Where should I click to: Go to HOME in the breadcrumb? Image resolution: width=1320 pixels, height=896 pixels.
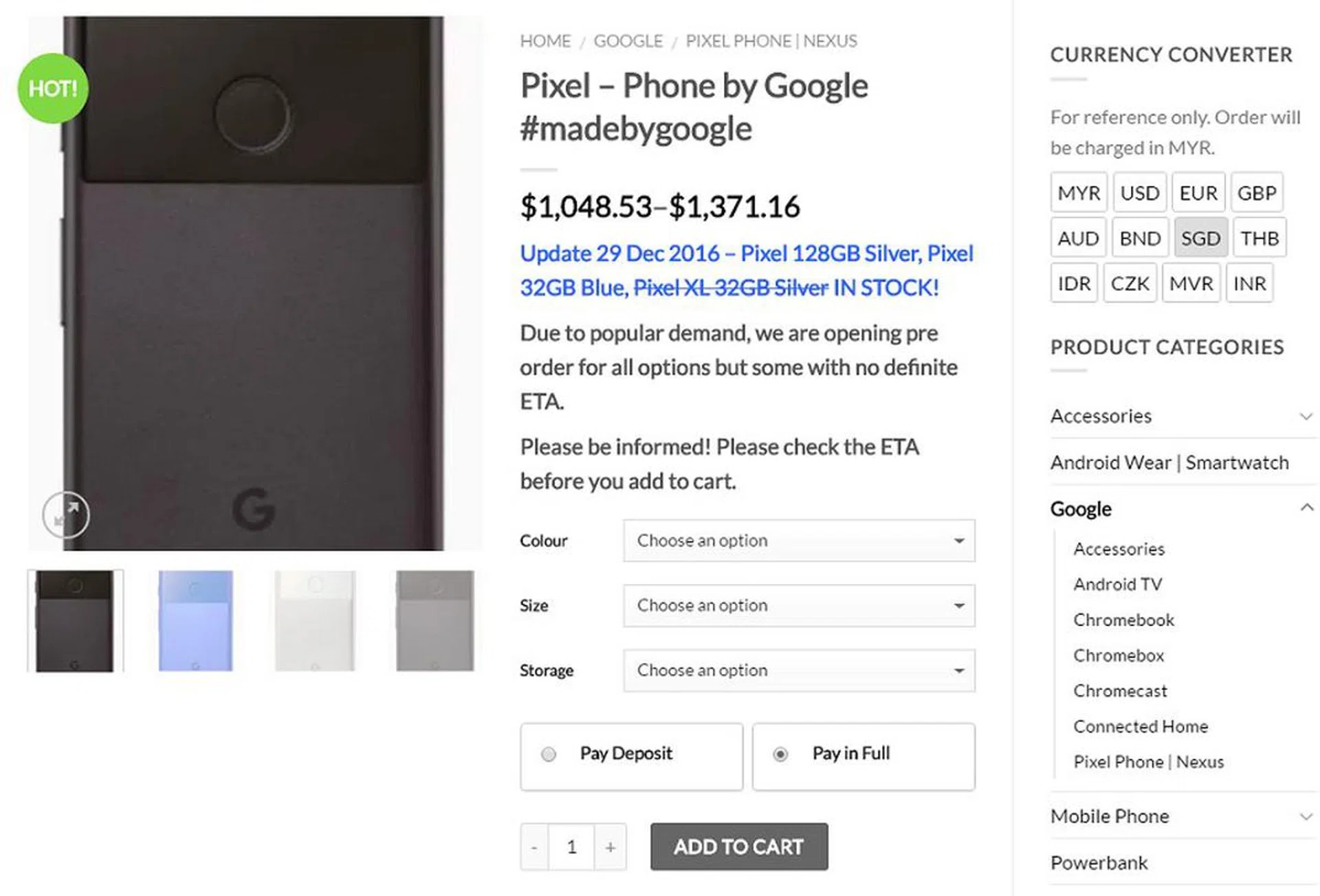click(545, 41)
